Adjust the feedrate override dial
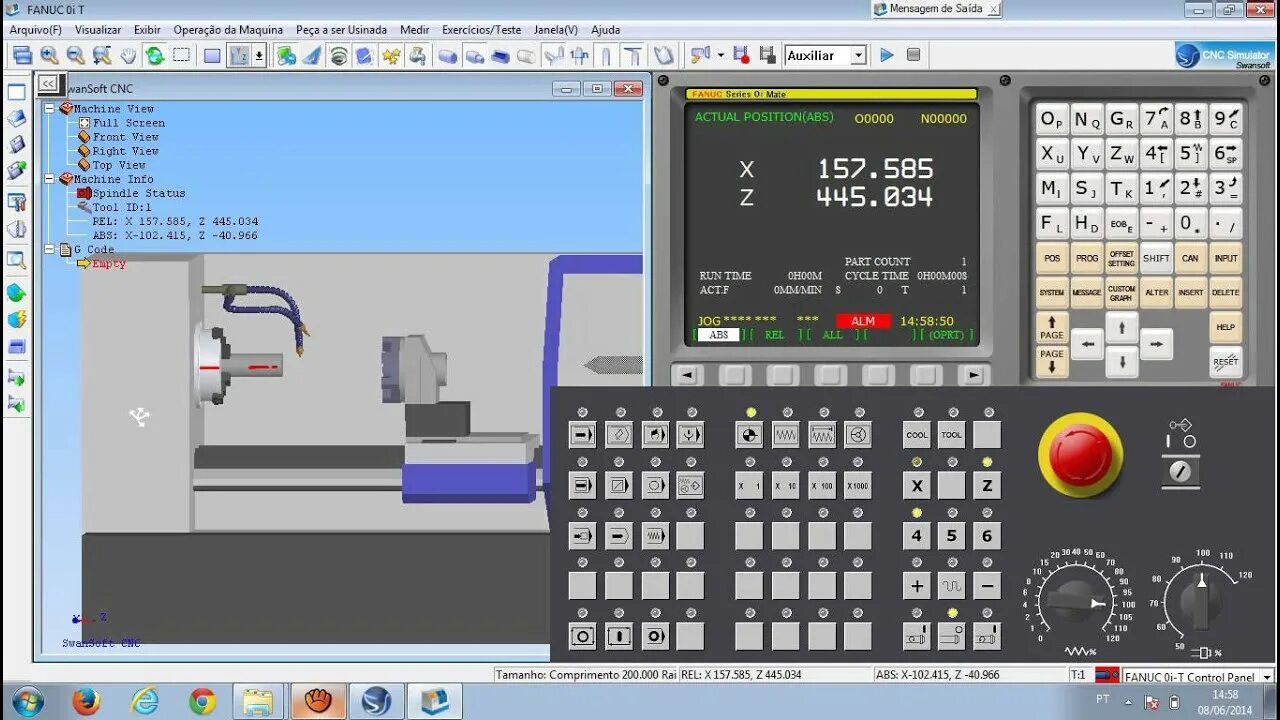 point(1075,603)
